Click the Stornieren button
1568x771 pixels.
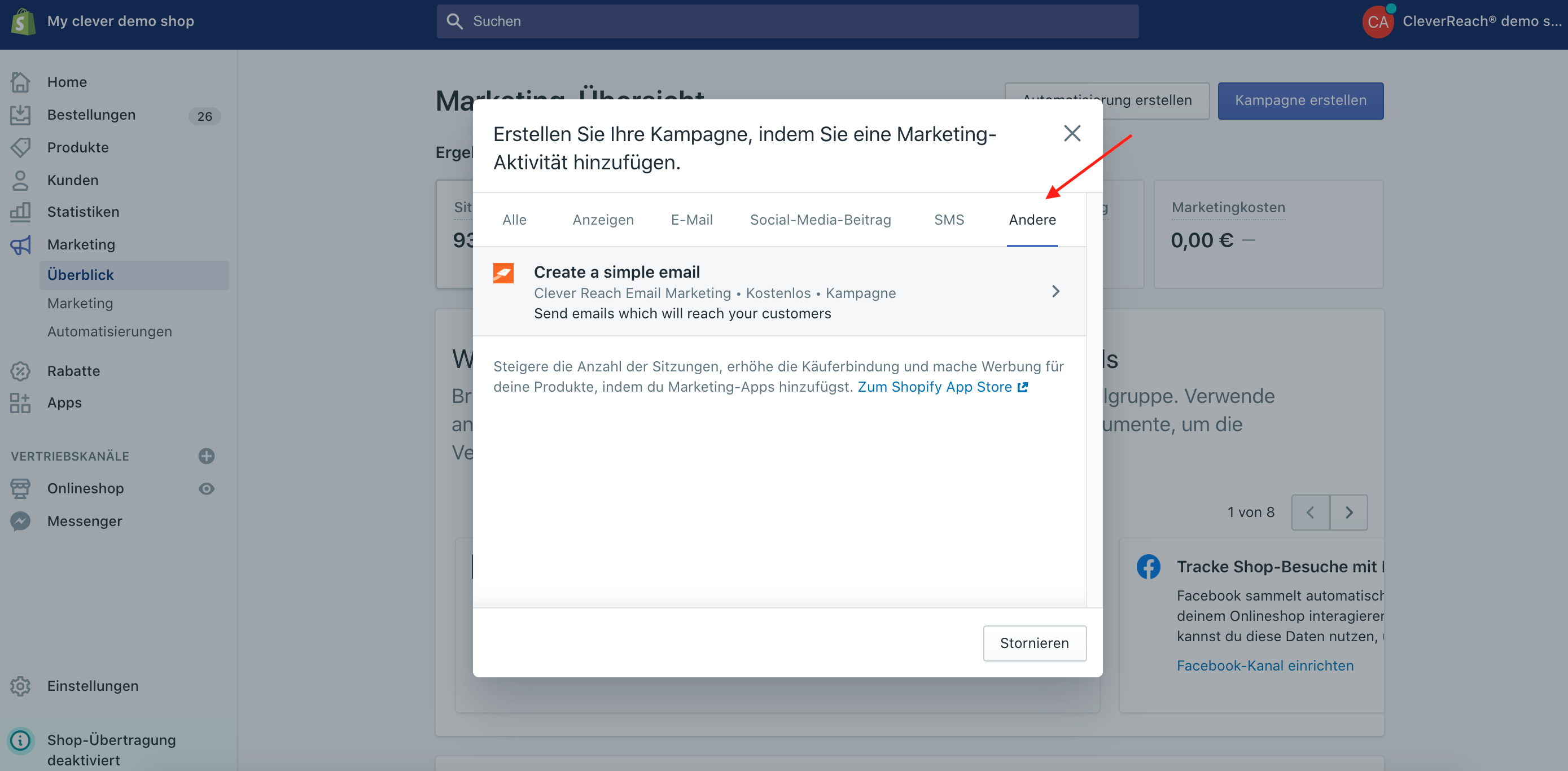pos(1034,643)
